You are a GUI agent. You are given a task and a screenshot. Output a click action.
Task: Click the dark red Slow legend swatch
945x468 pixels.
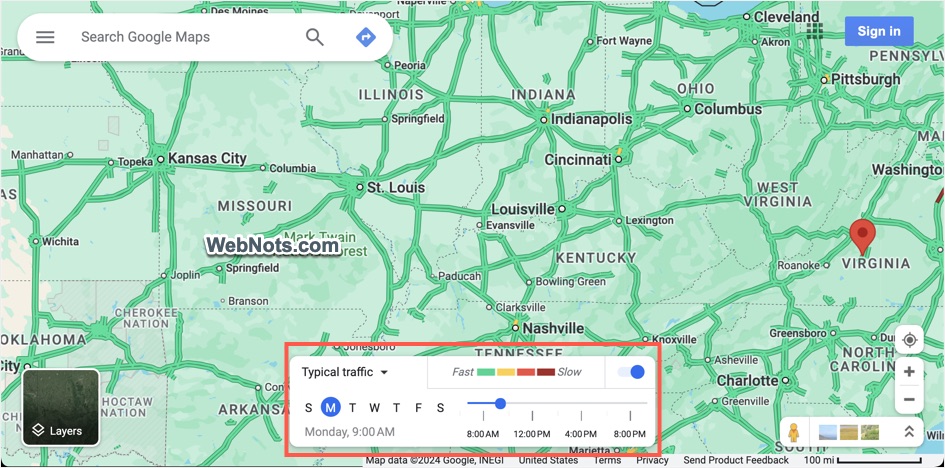pyautogui.click(x=545, y=372)
